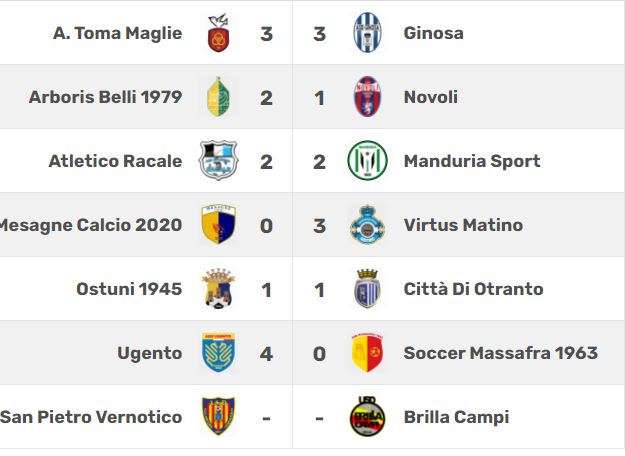Open the Arboris Belli 1979 crest
Image resolution: width=625 pixels, height=456 pixels.
(218, 97)
